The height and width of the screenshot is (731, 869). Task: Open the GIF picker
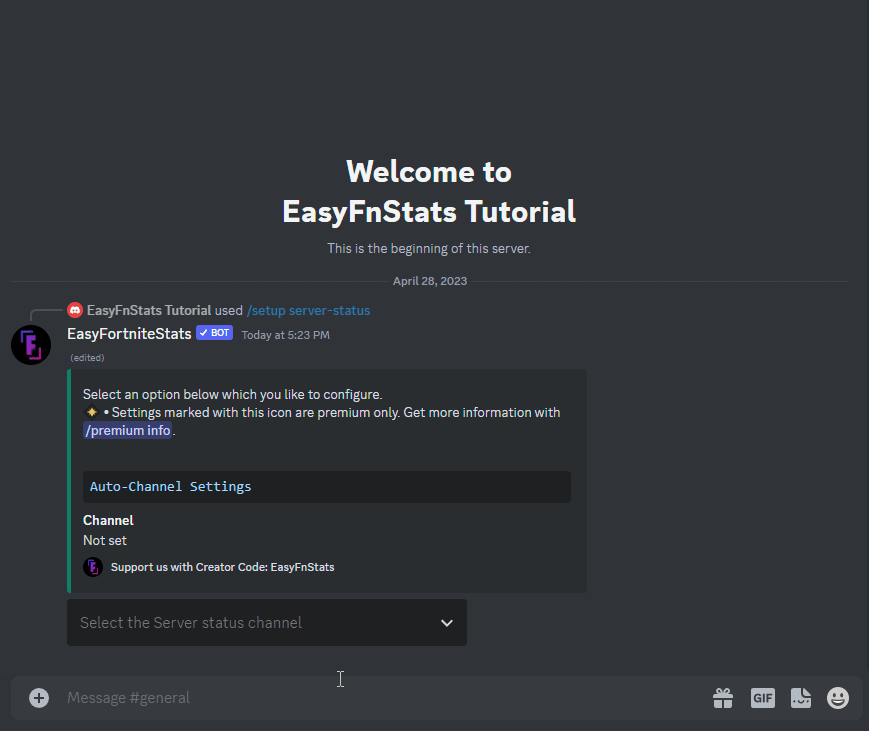[763, 698]
